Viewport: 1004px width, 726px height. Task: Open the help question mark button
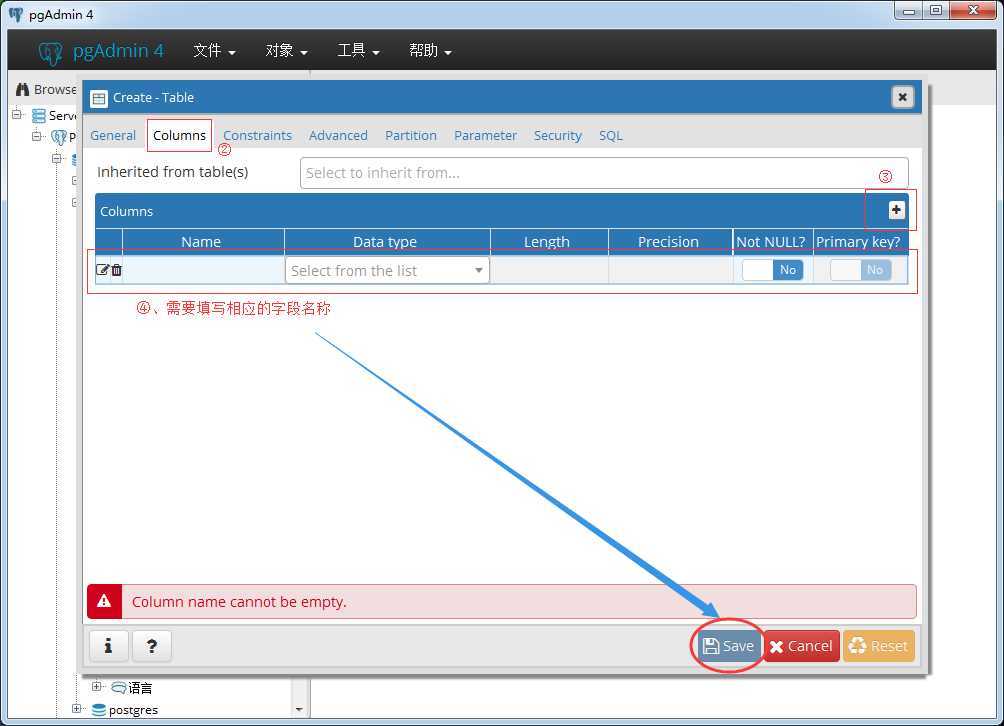point(152,645)
